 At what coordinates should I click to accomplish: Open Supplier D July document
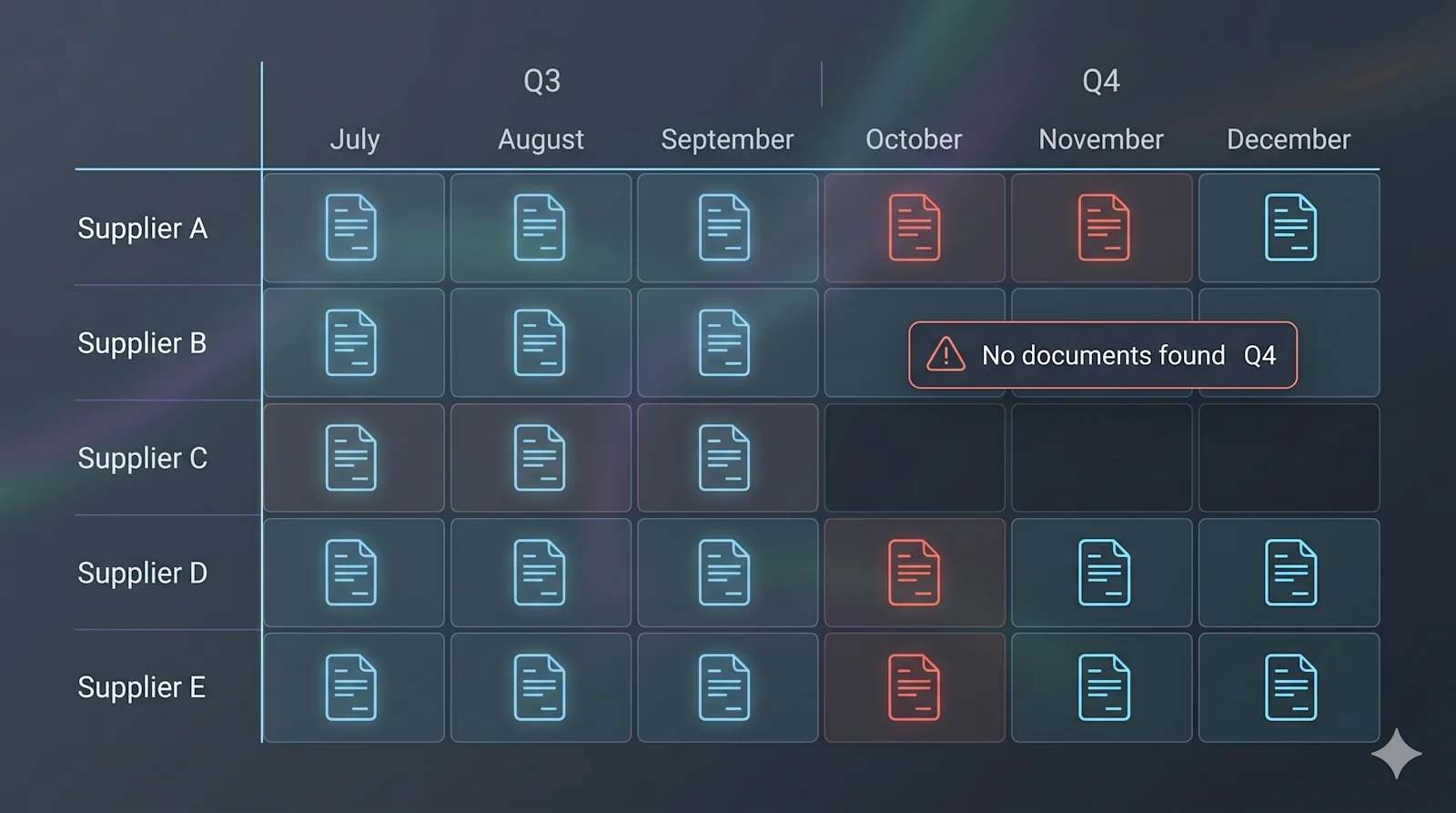[351, 573]
